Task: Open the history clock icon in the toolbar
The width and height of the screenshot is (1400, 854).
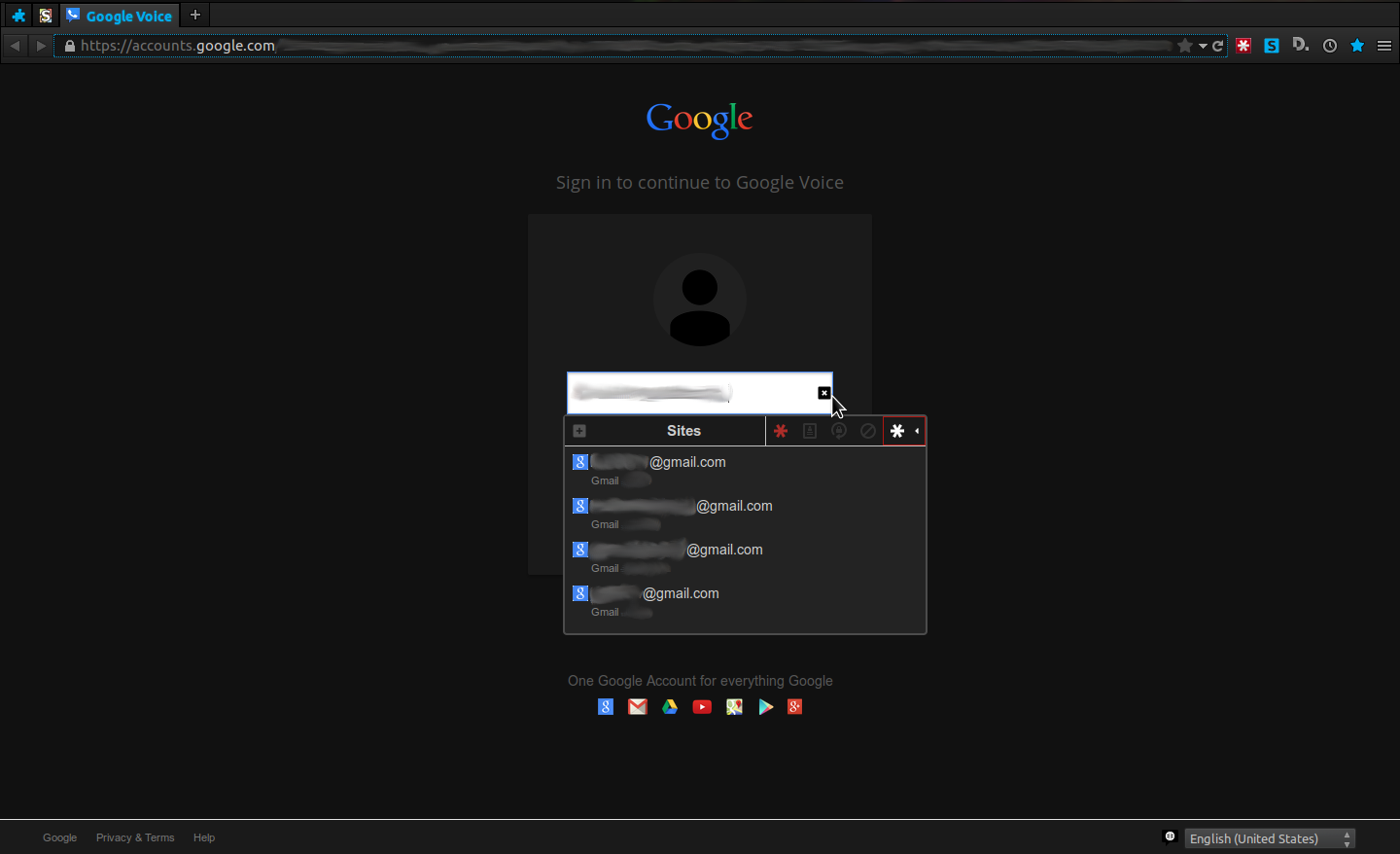Action: 1330,46
